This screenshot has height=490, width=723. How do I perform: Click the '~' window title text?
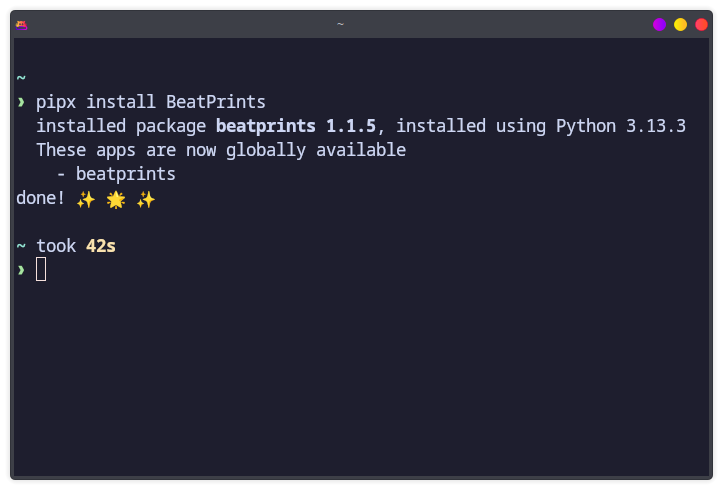tap(340, 24)
